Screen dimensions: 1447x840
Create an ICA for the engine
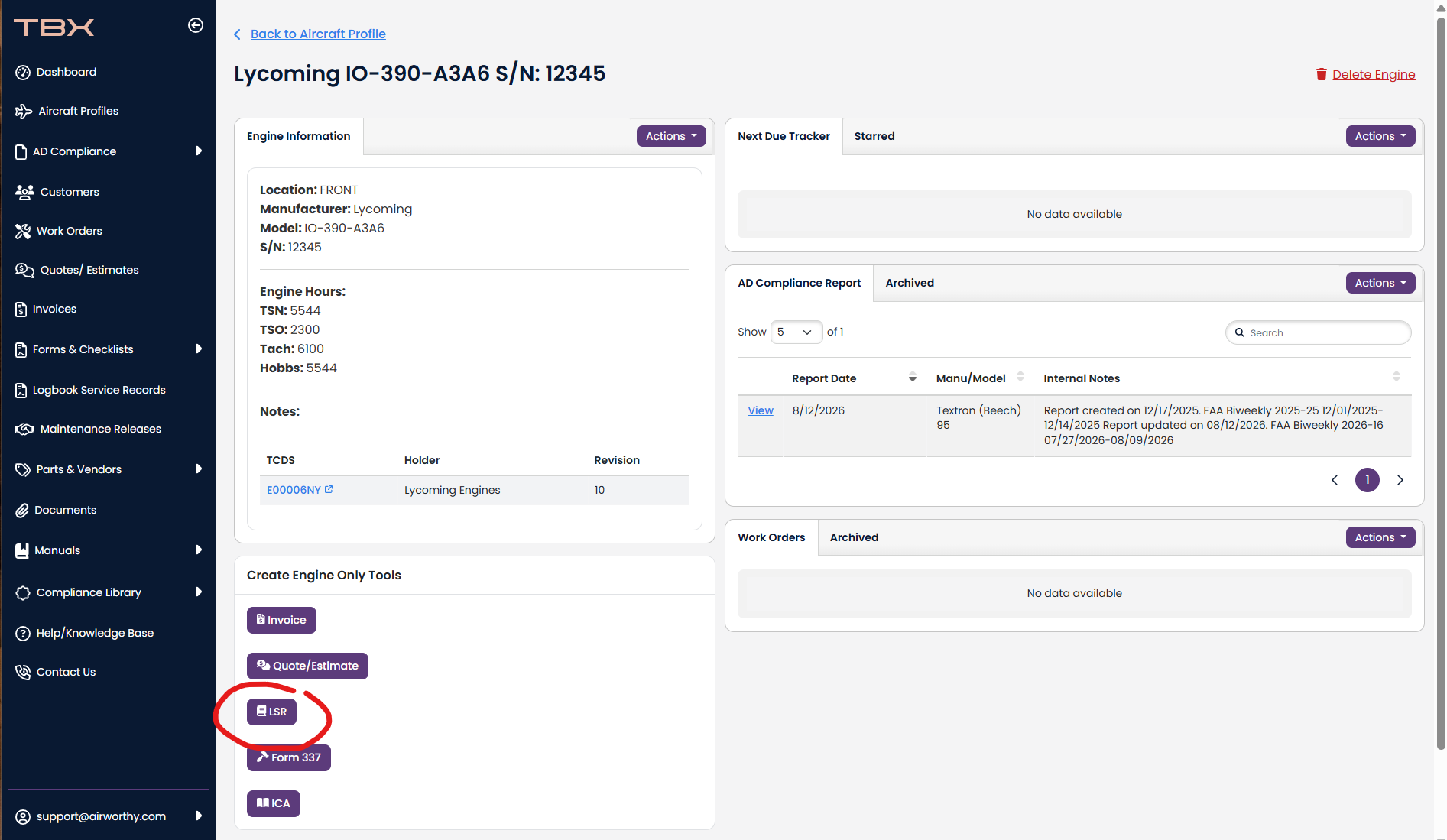[274, 803]
